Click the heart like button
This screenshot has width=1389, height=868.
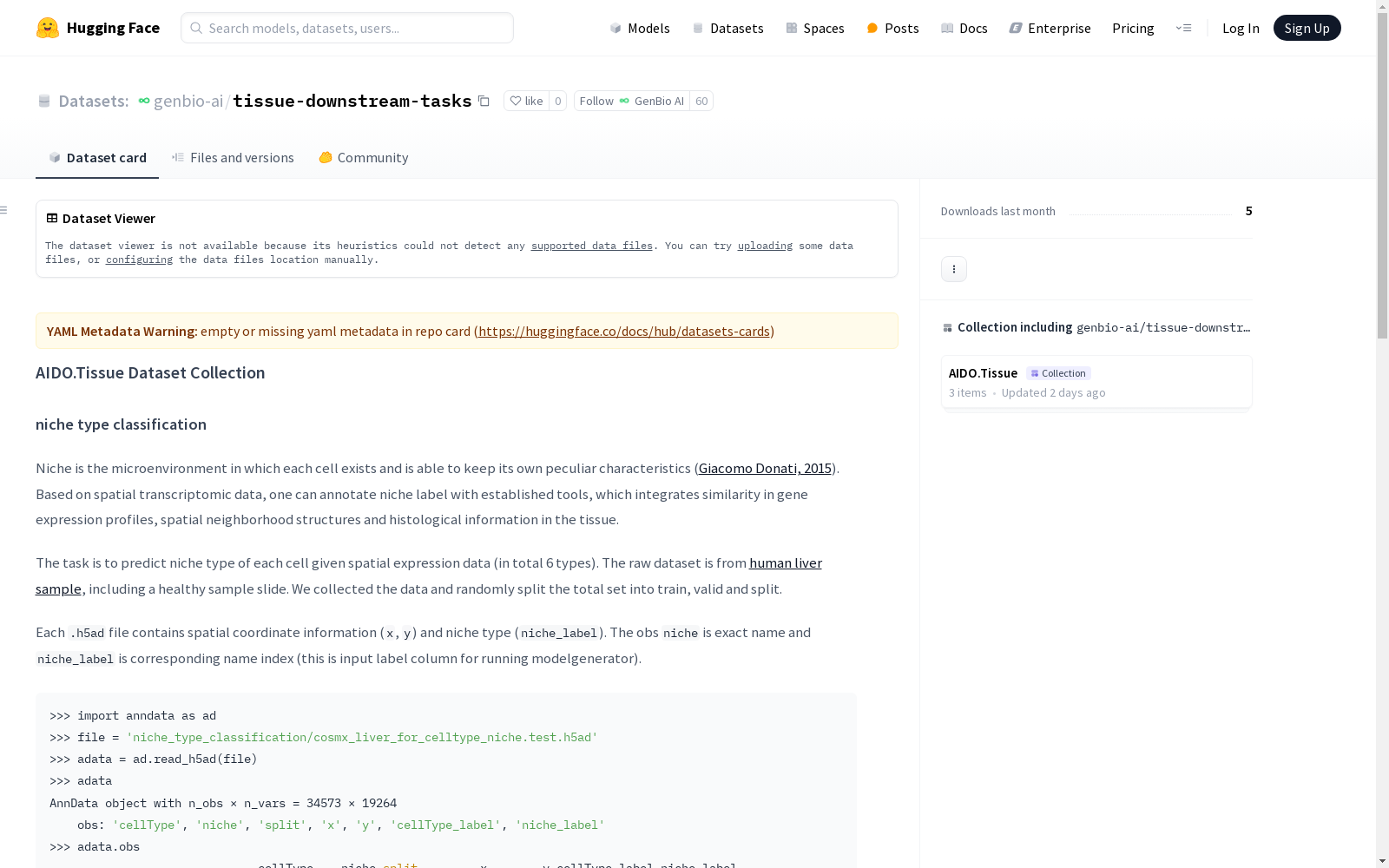[526, 102]
